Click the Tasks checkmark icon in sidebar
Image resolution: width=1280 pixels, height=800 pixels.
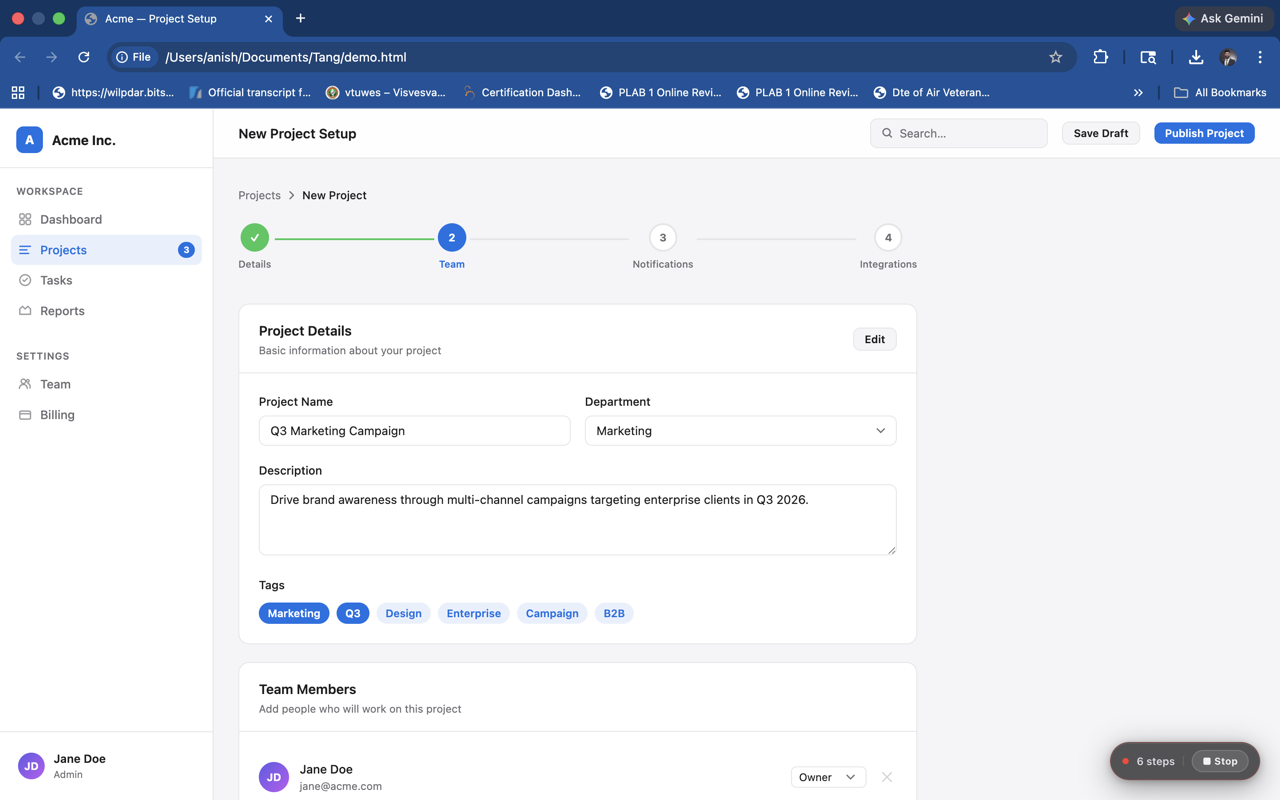[25, 280]
